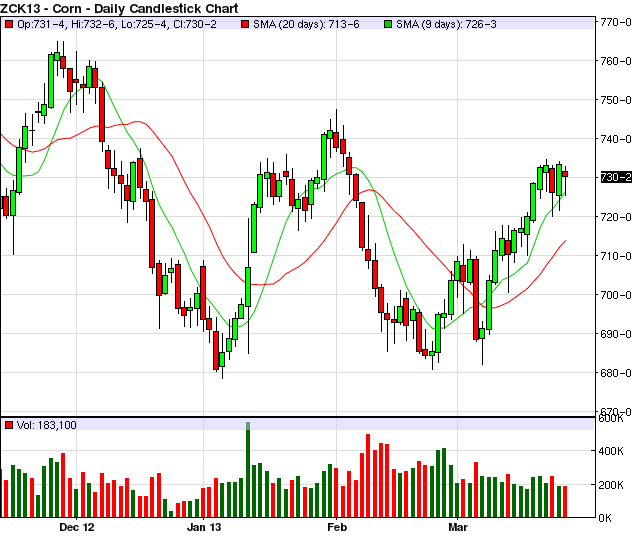Click the red Vol legend square
This screenshot has width=640, height=536.
click(x=9, y=425)
